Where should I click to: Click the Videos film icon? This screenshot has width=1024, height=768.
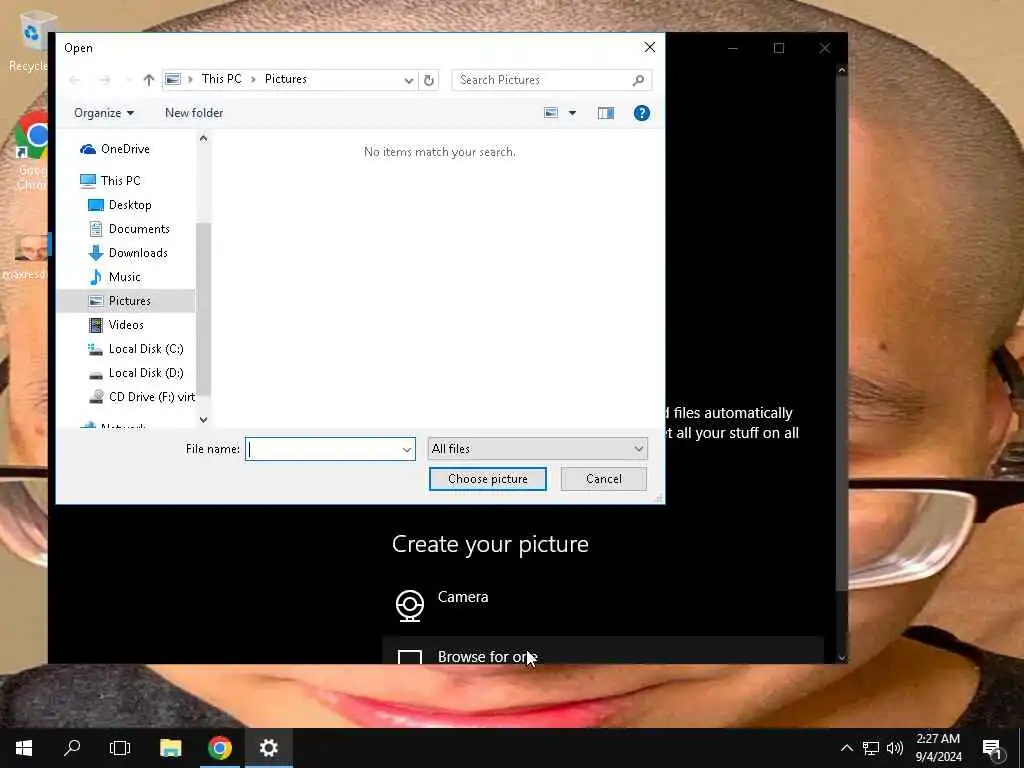point(95,325)
